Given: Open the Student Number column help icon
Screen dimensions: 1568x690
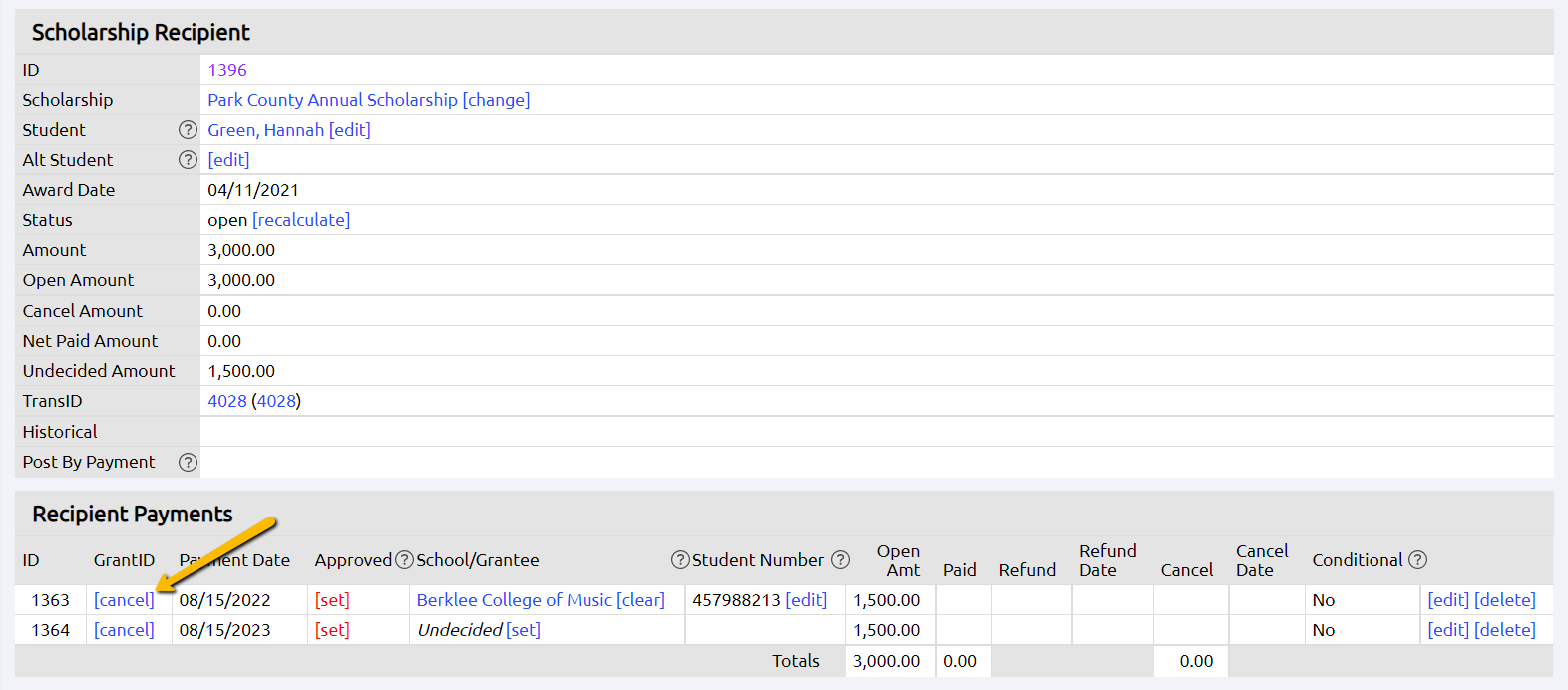Looking at the screenshot, I should click(841, 560).
